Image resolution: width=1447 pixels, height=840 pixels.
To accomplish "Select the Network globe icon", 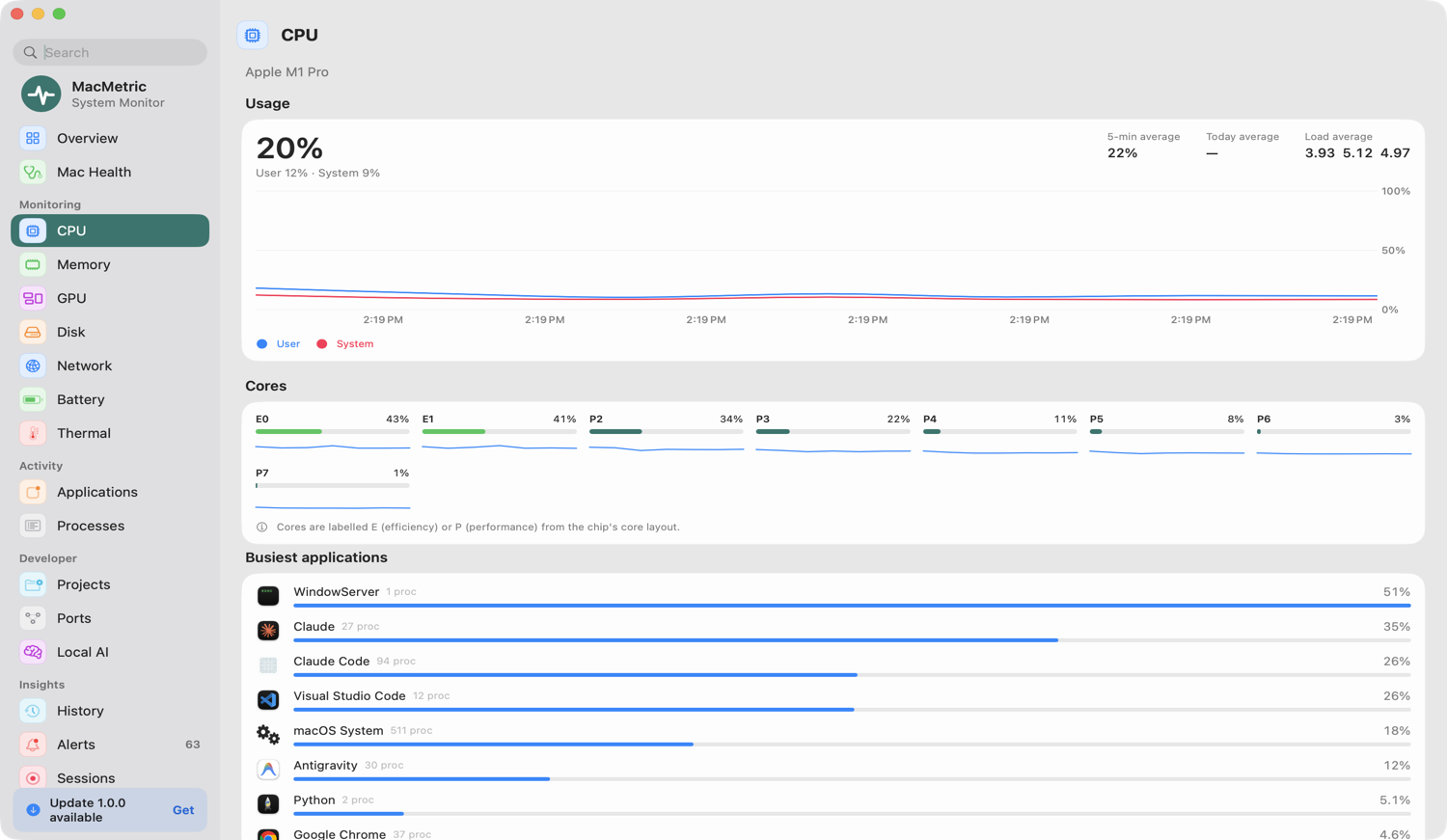I will click(x=33, y=366).
